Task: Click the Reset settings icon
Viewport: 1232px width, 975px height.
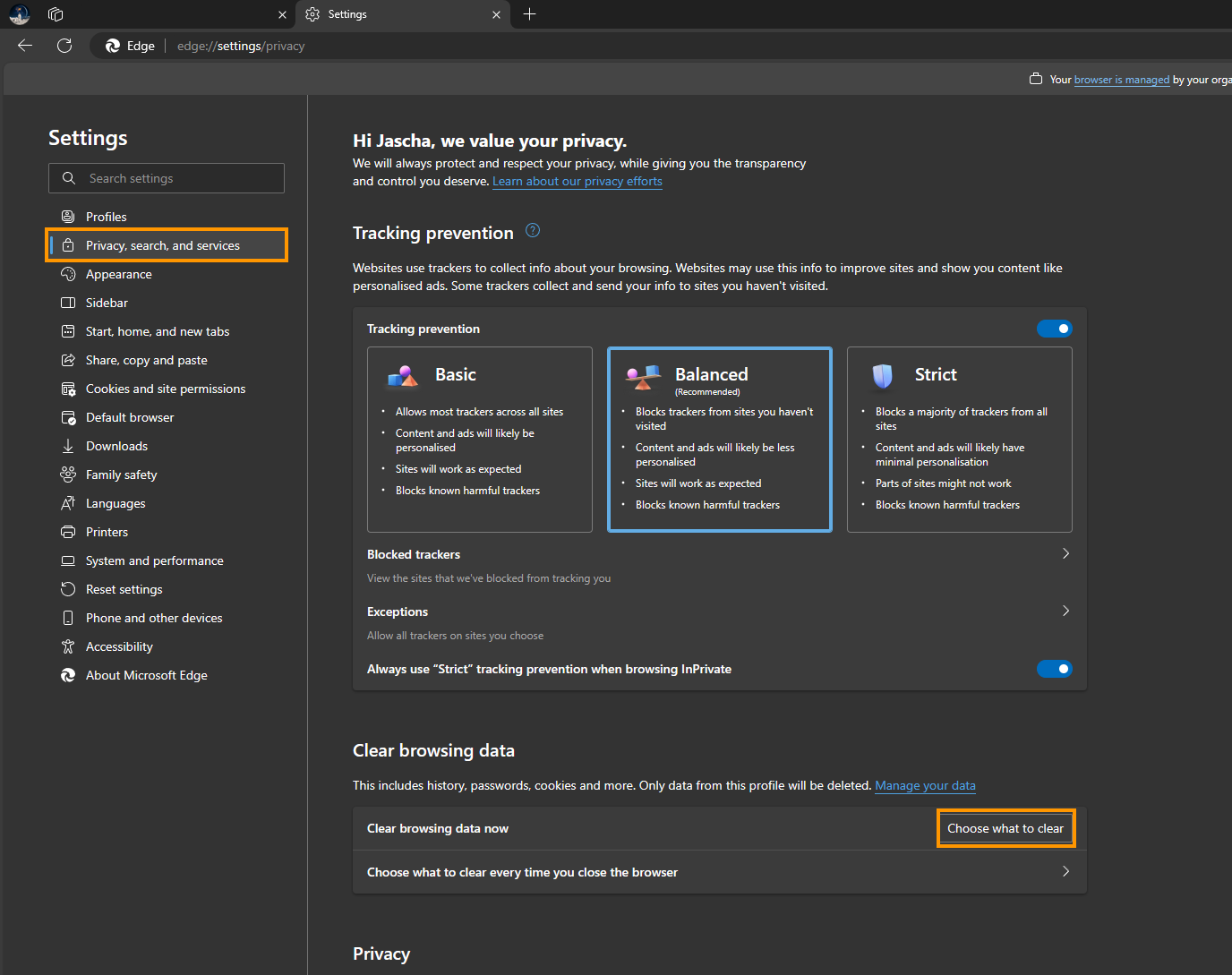Action: [x=68, y=589]
